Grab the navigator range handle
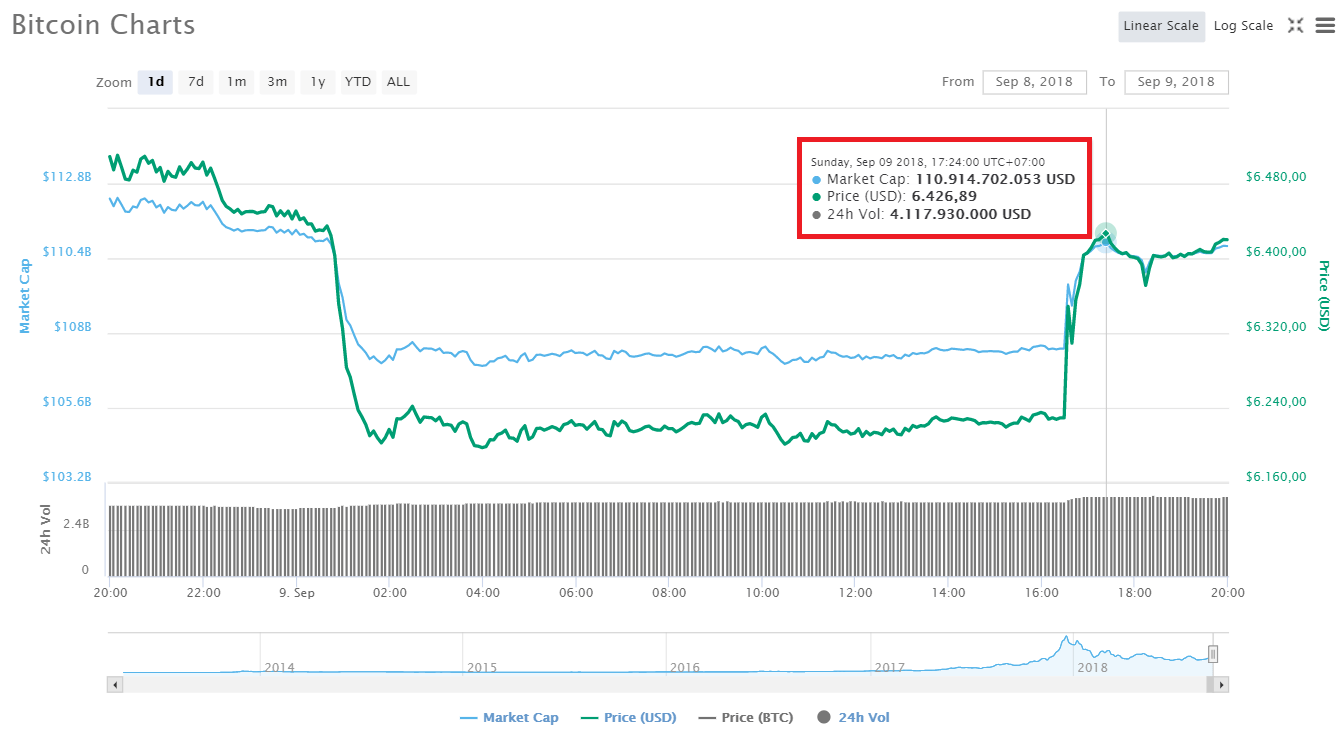Screen dimensions: 1342x738 1213,655
